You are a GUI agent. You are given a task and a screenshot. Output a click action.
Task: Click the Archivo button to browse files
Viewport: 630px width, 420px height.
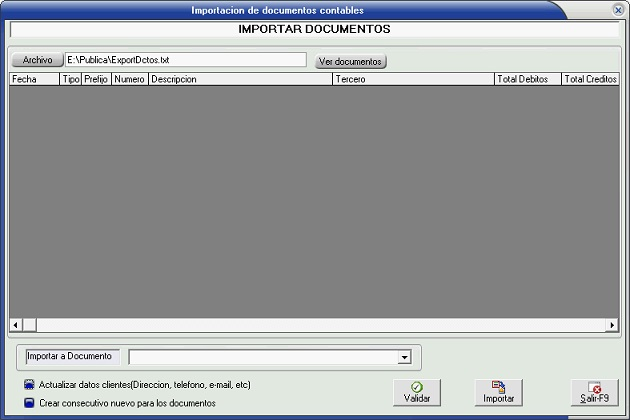click(36, 60)
